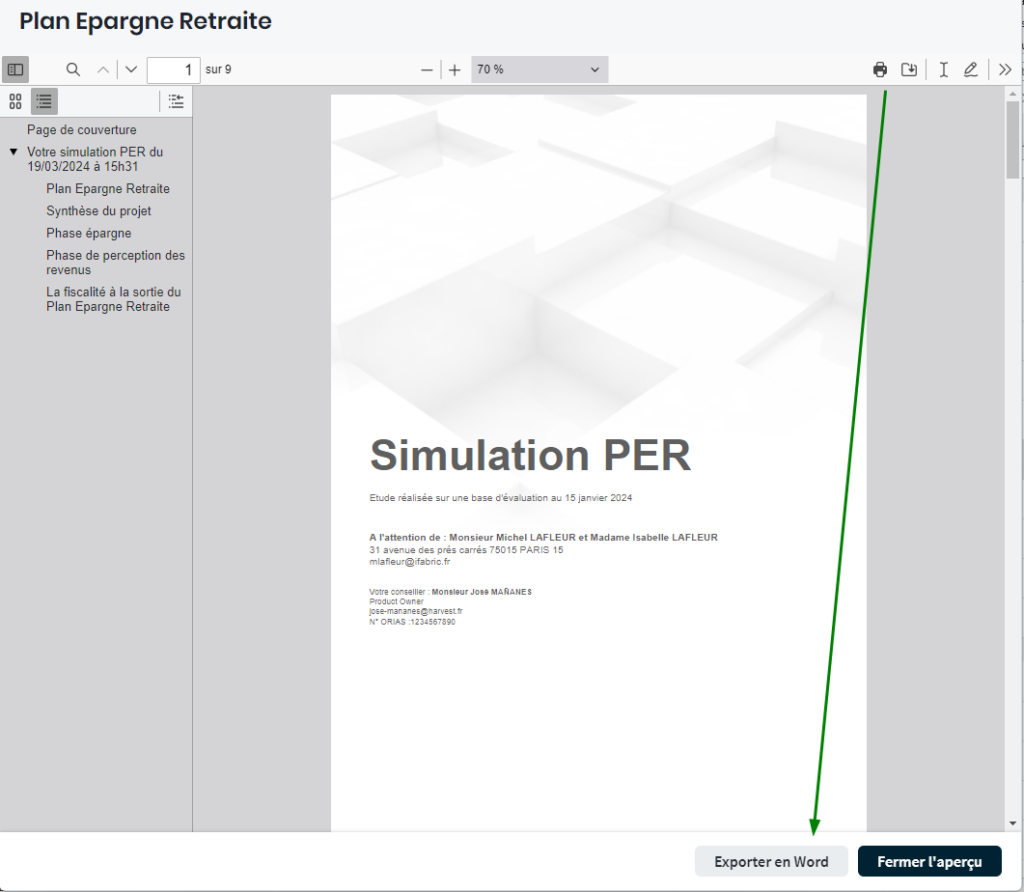1024x892 pixels.
Task: Download the PDF using save icon
Action: [909, 70]
